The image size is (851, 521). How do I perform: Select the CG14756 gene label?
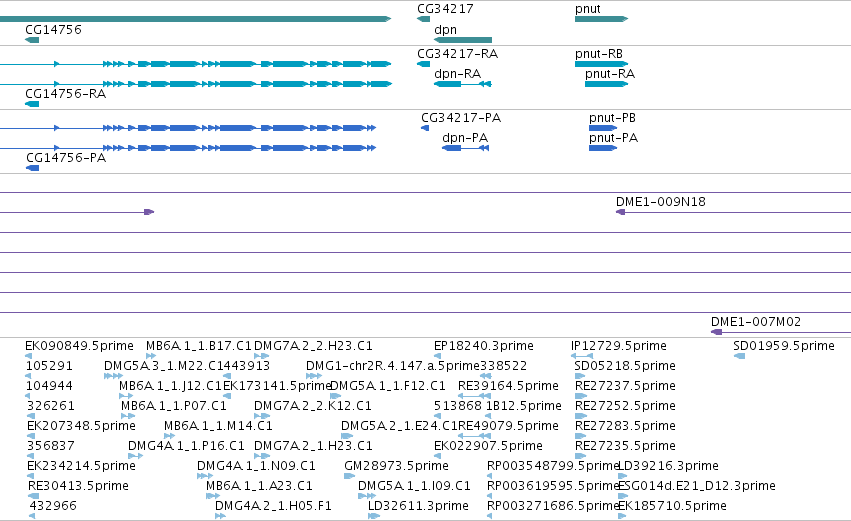point(53,29)
